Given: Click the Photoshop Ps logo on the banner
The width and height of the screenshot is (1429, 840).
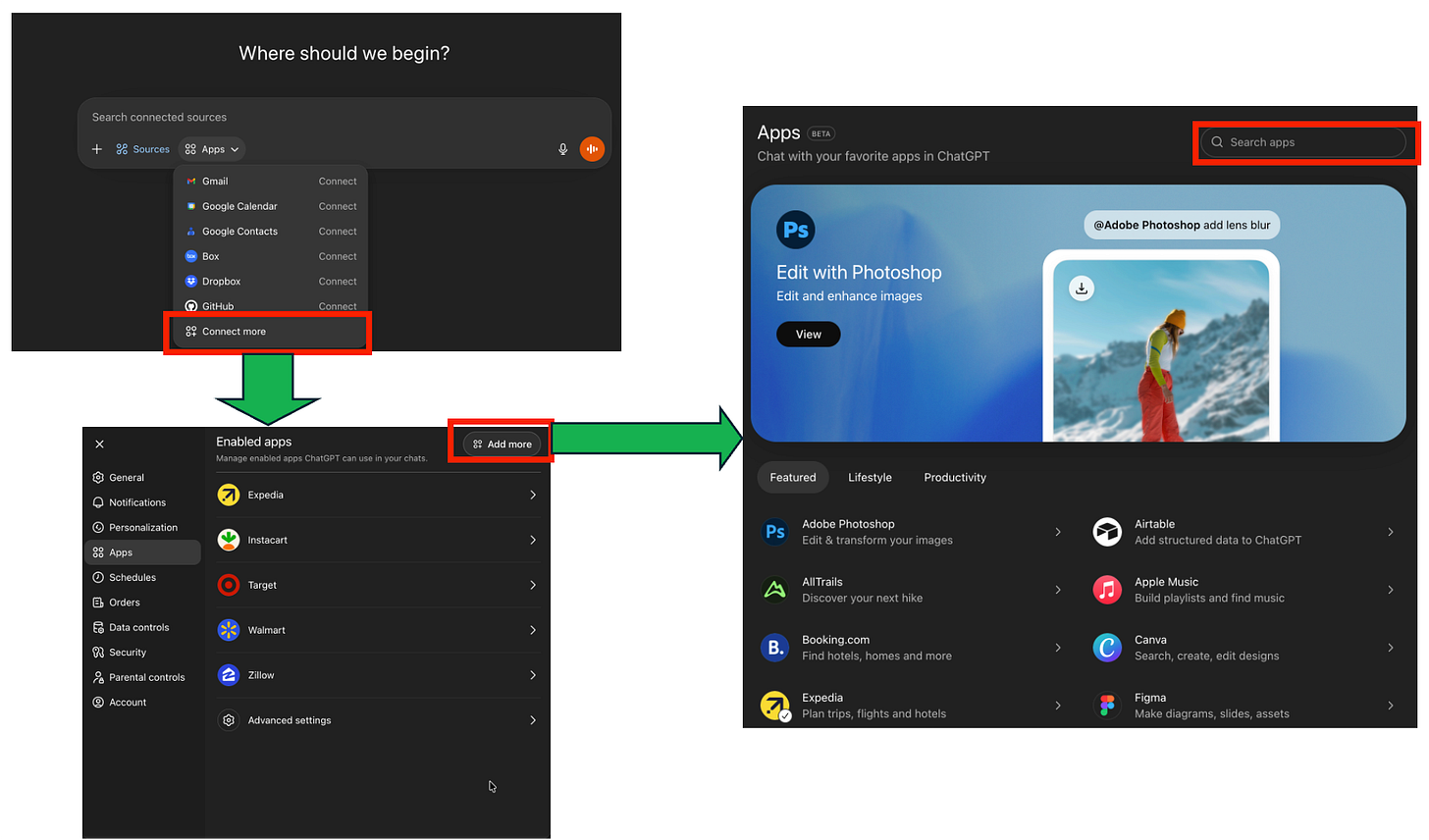Looking at the screenshot, I should click(x=796, y=230).
